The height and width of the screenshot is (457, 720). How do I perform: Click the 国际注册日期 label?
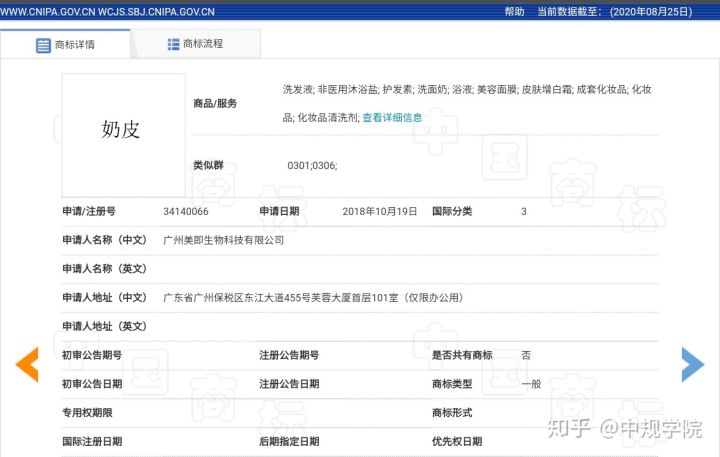point(92,441)
